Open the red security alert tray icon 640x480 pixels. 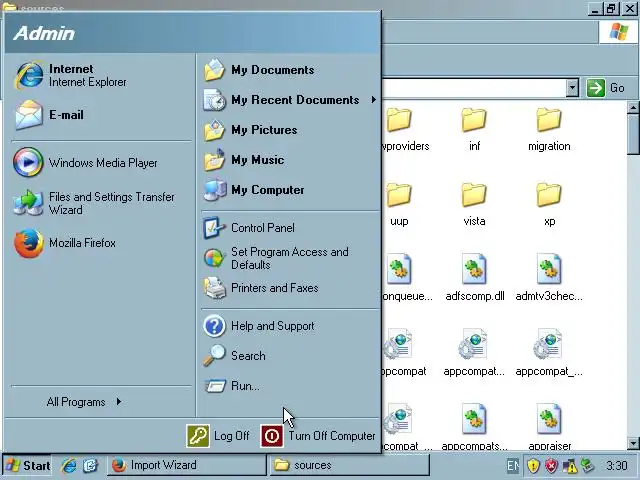point(551,466)
